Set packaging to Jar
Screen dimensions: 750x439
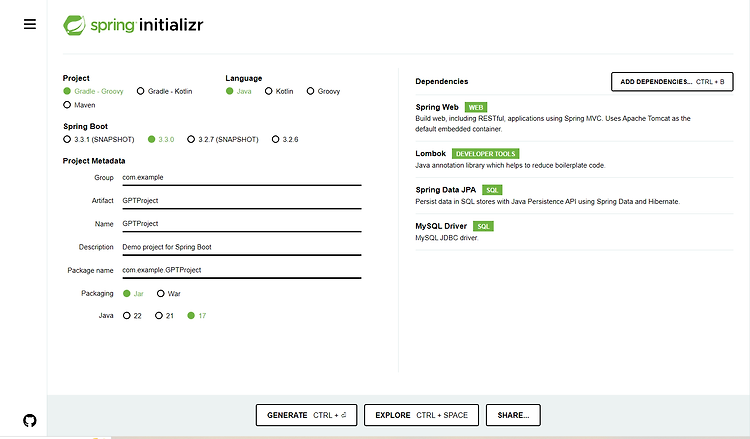(x=133, y=294)
